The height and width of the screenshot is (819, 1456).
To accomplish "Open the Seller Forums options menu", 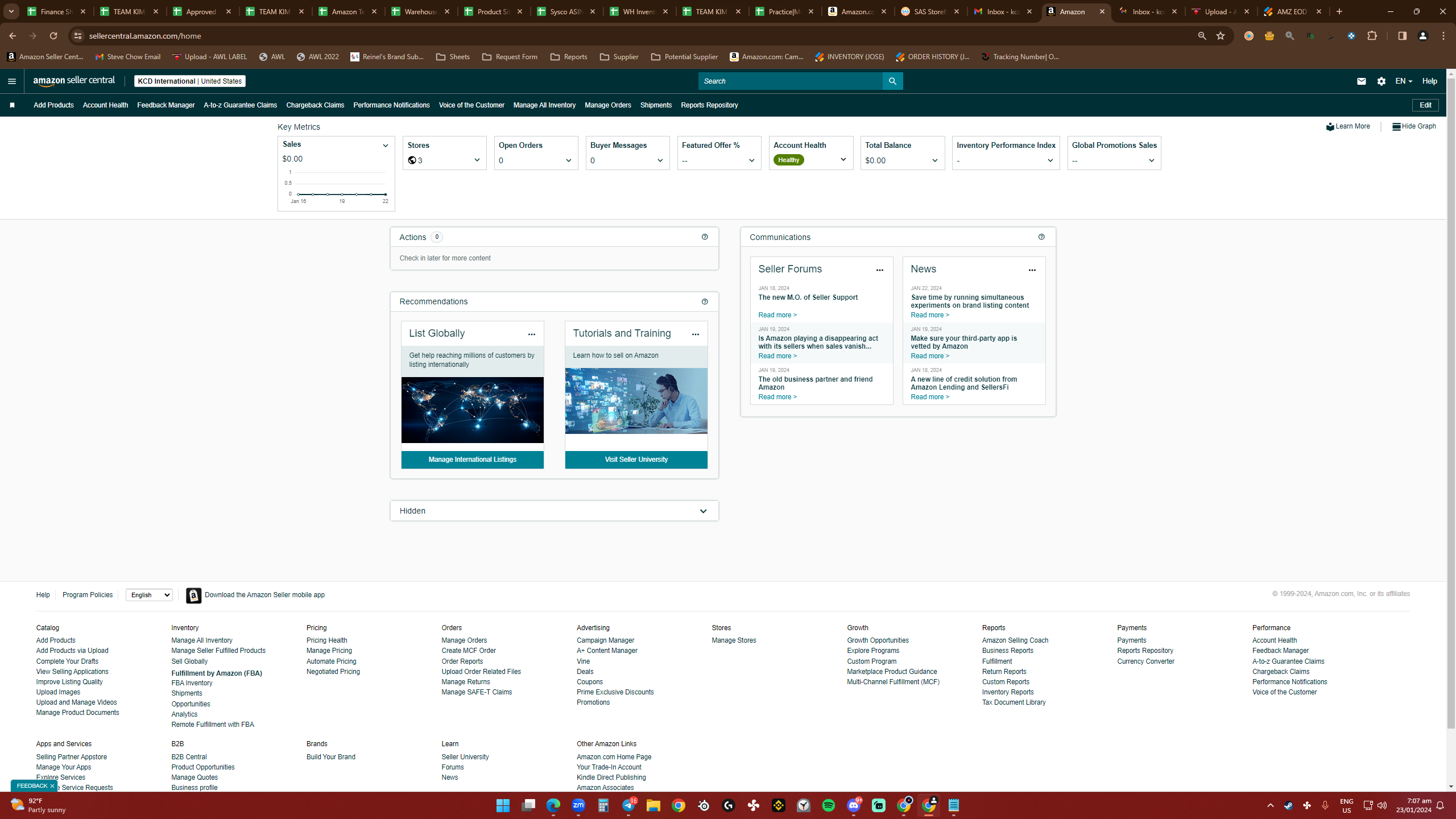I will click(x=879, y=270).
